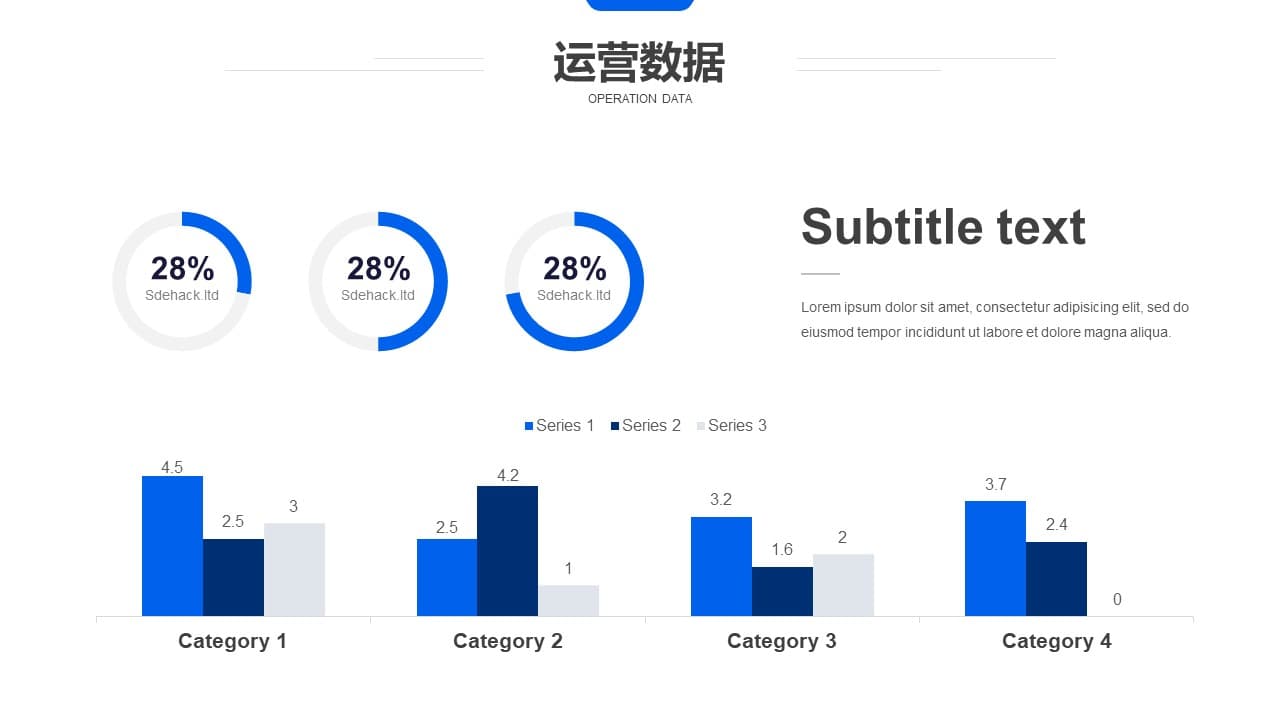Click the Sdehack.ltd label in first donut
Viewport: 1280px width, 720px height.
tap(182, 295)
